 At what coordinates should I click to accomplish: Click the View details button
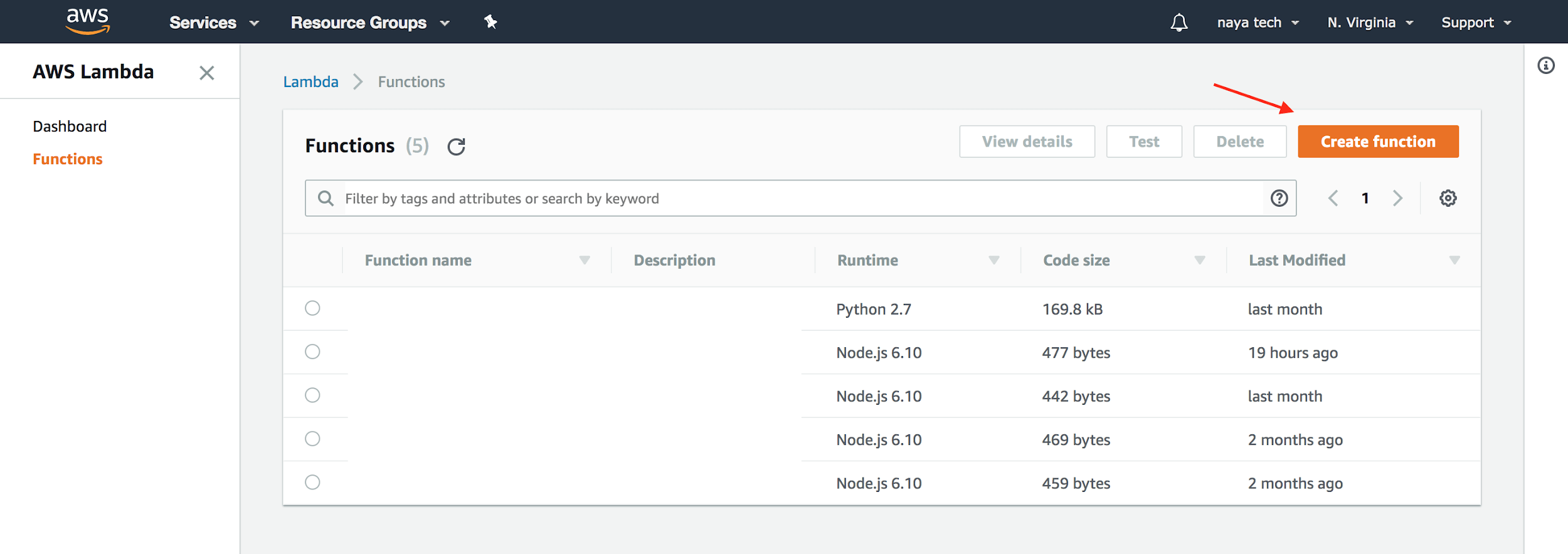coord(1027,142)
